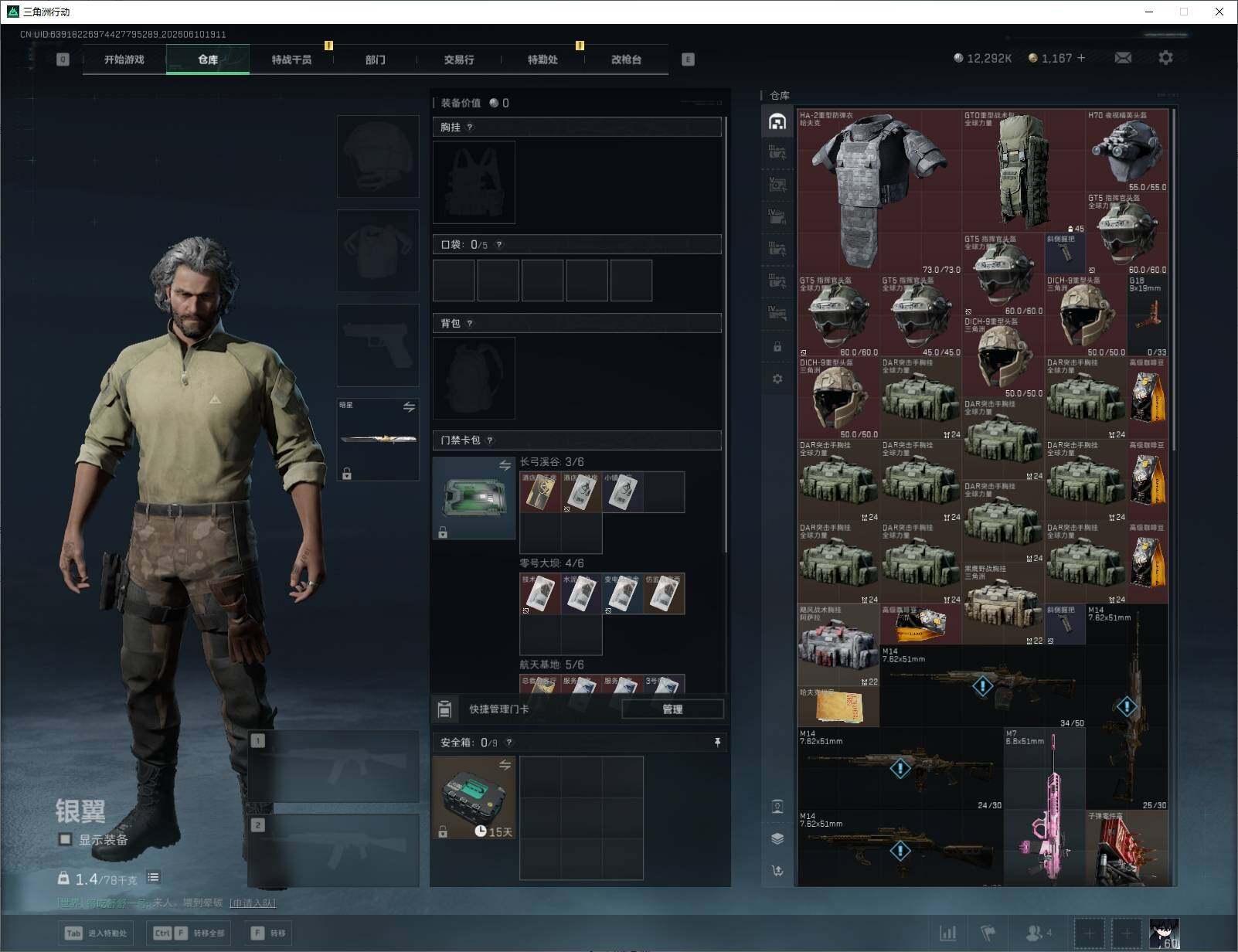Open the main warehouse home tab icon
The height and width of the screenshot is (952, 1238).
[x=777, y=121]
